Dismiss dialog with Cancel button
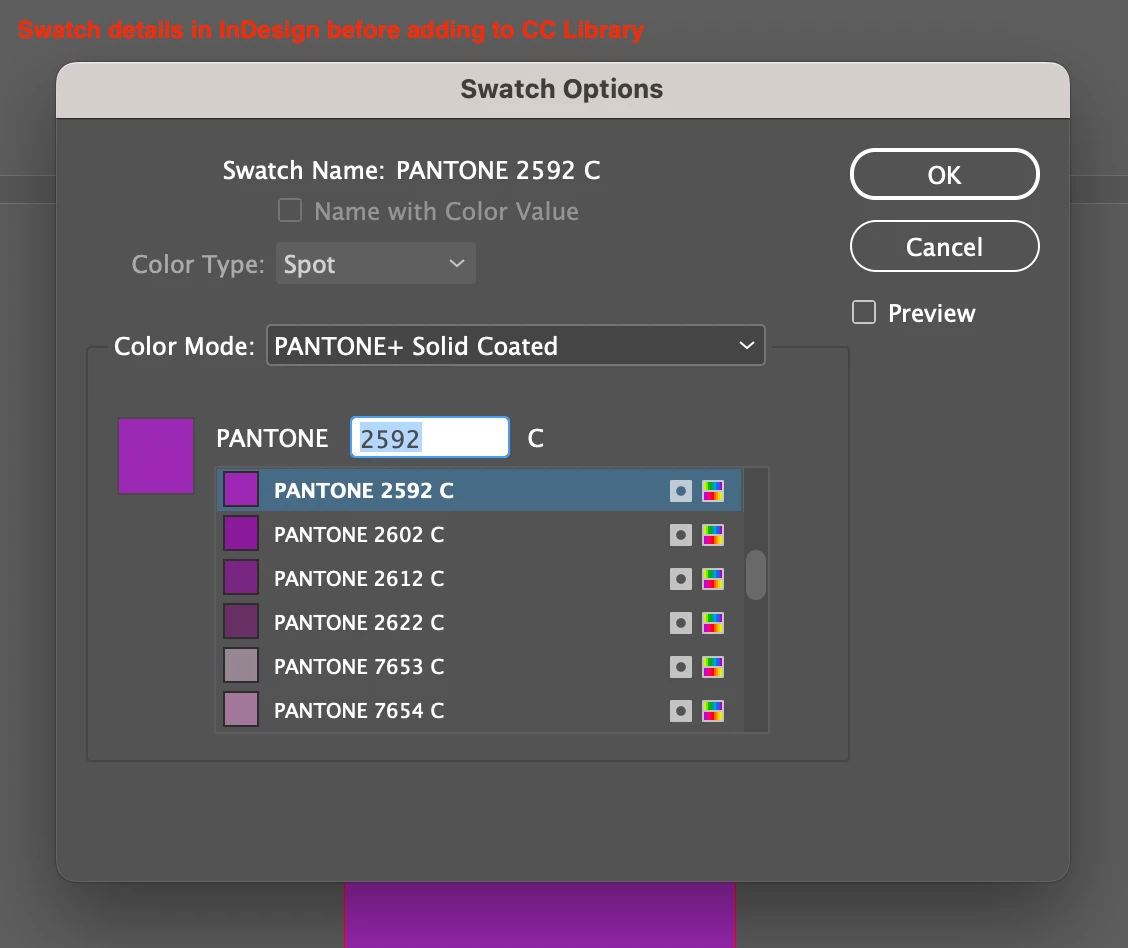Image resolution: width=1128 pixels, height=948 pixels. click(945, 247)
